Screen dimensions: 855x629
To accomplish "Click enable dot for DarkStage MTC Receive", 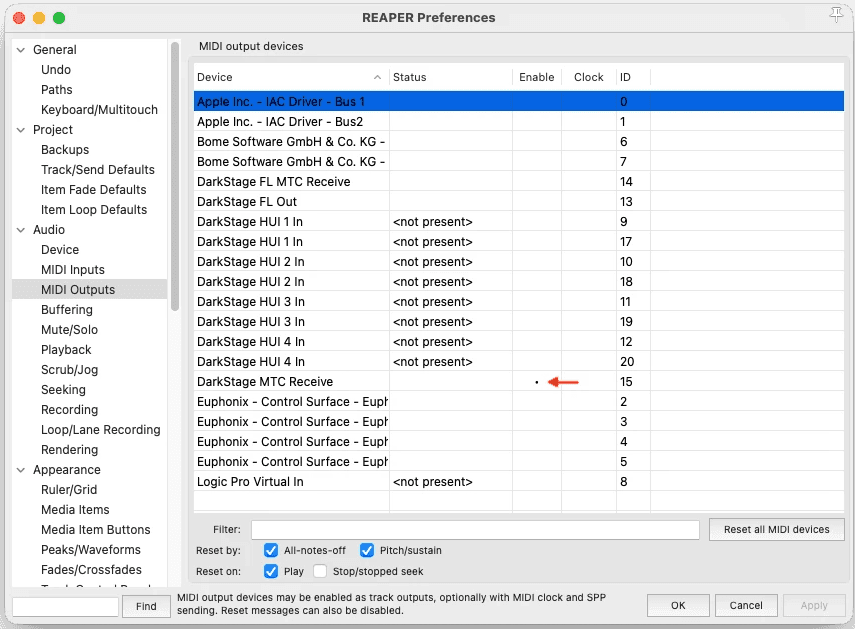I will coord(537,383).
